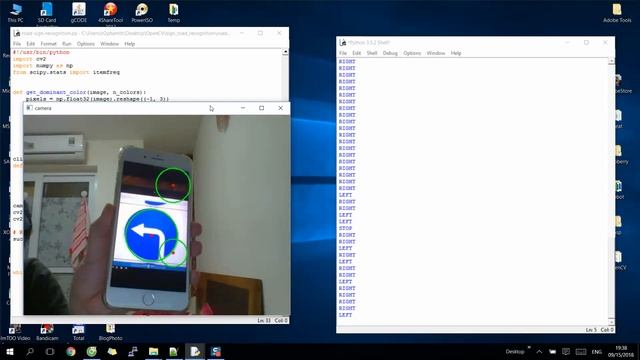
Task: Open the Windows Start menu
Action: pyautogui.click(x=10, y=351)
